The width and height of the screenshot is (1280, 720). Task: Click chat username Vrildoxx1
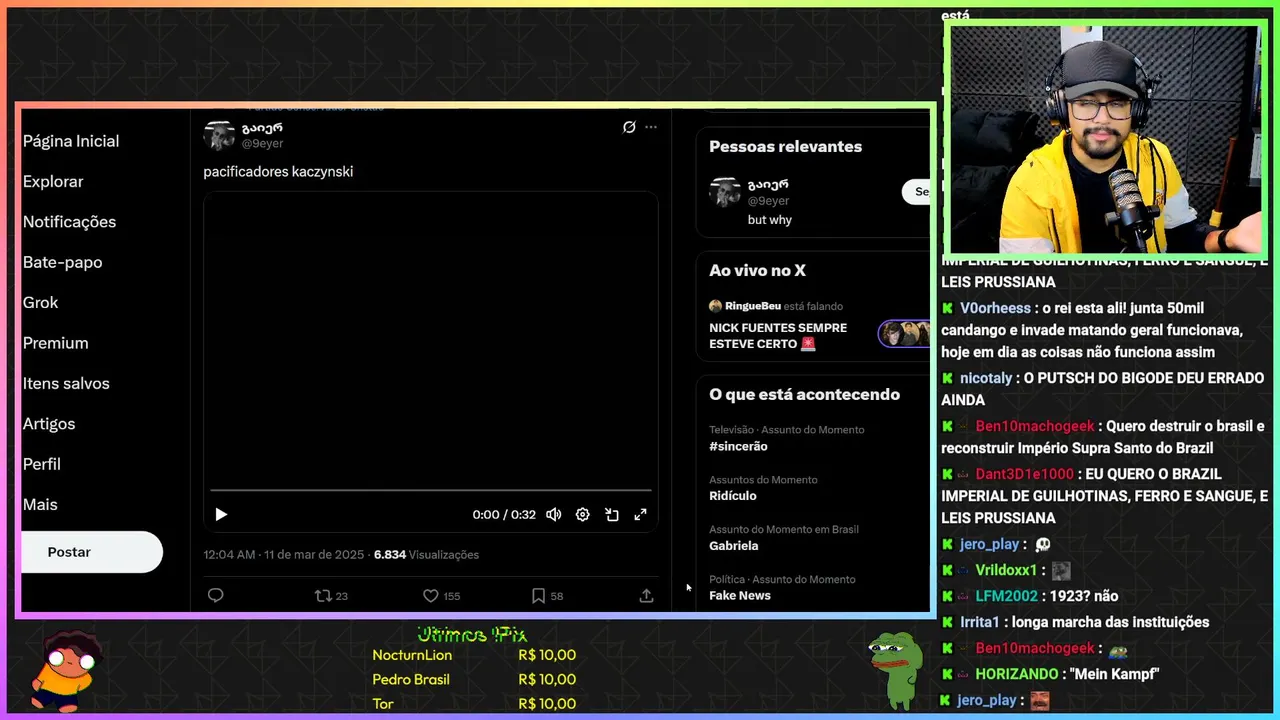[1006, 570]
